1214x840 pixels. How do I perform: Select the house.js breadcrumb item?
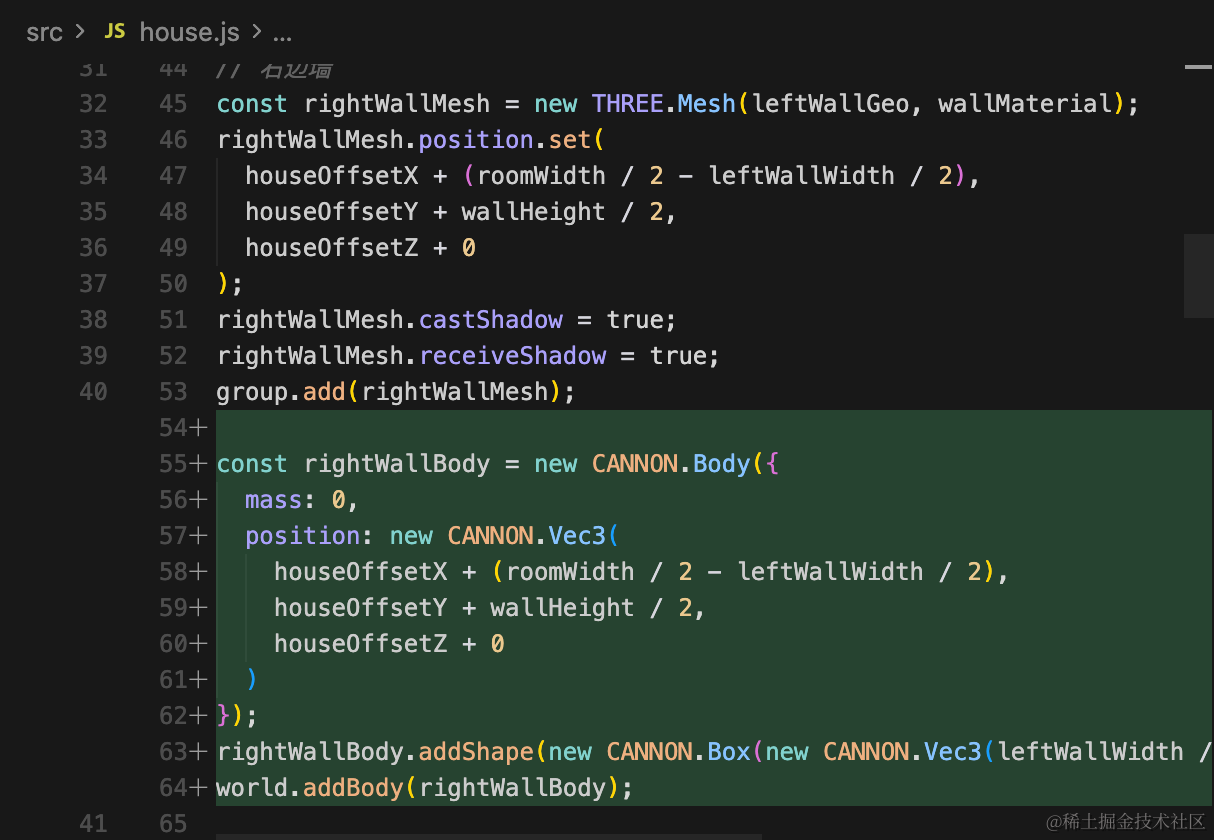pyautogui.click(x=189, y=32)
